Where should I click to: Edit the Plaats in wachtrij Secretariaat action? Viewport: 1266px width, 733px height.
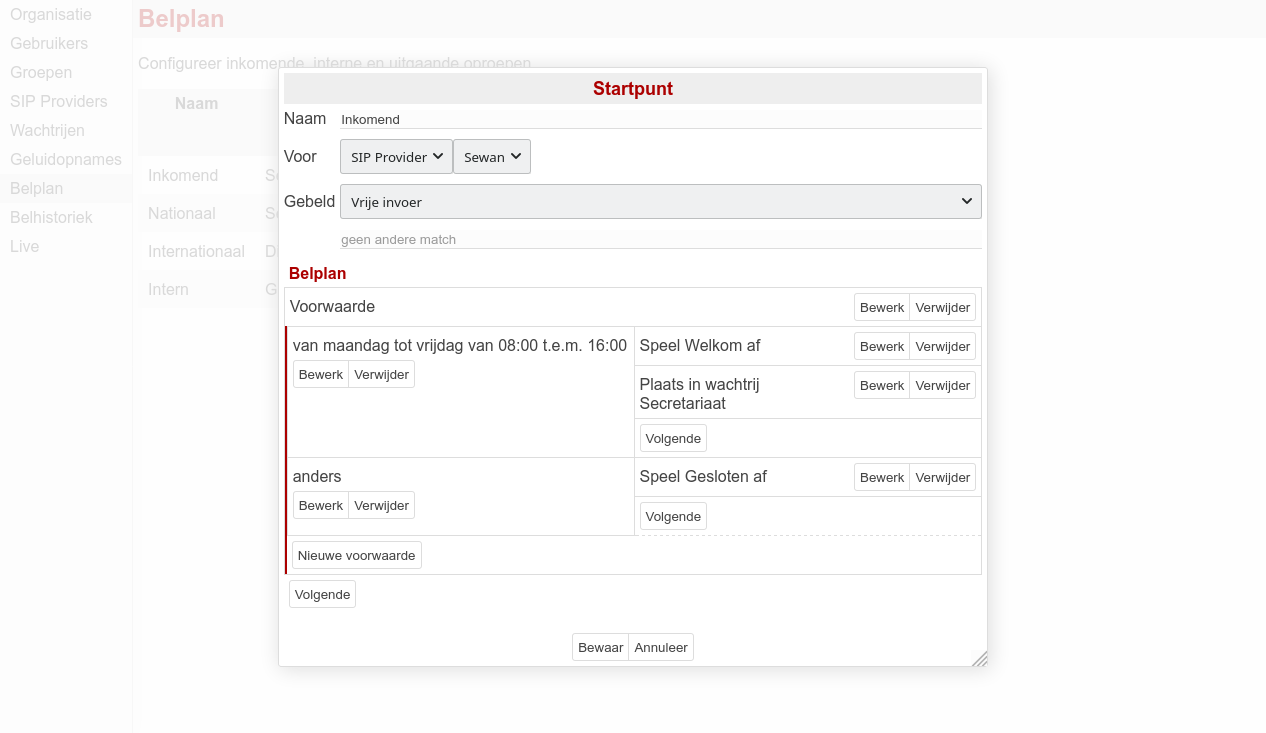tap(881, 385)
